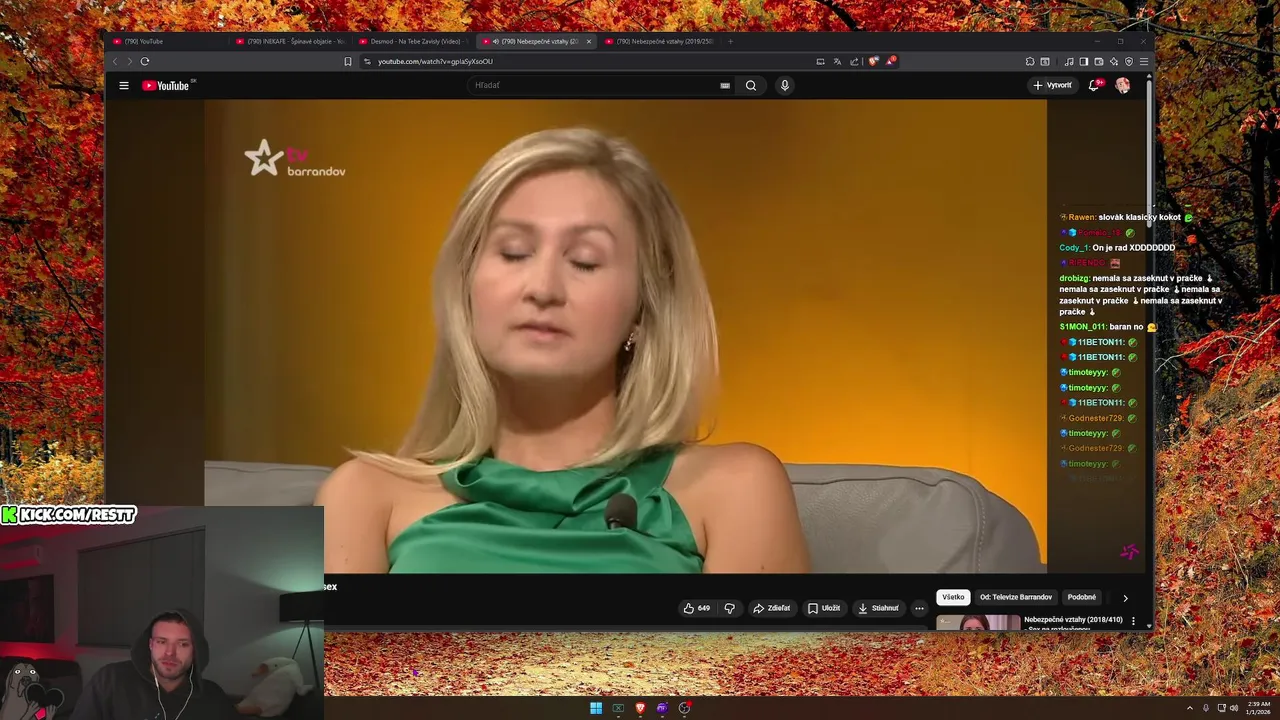Start voice search with the microphone icon
The height and width of the screenshot is (720, 1280).
785,85
